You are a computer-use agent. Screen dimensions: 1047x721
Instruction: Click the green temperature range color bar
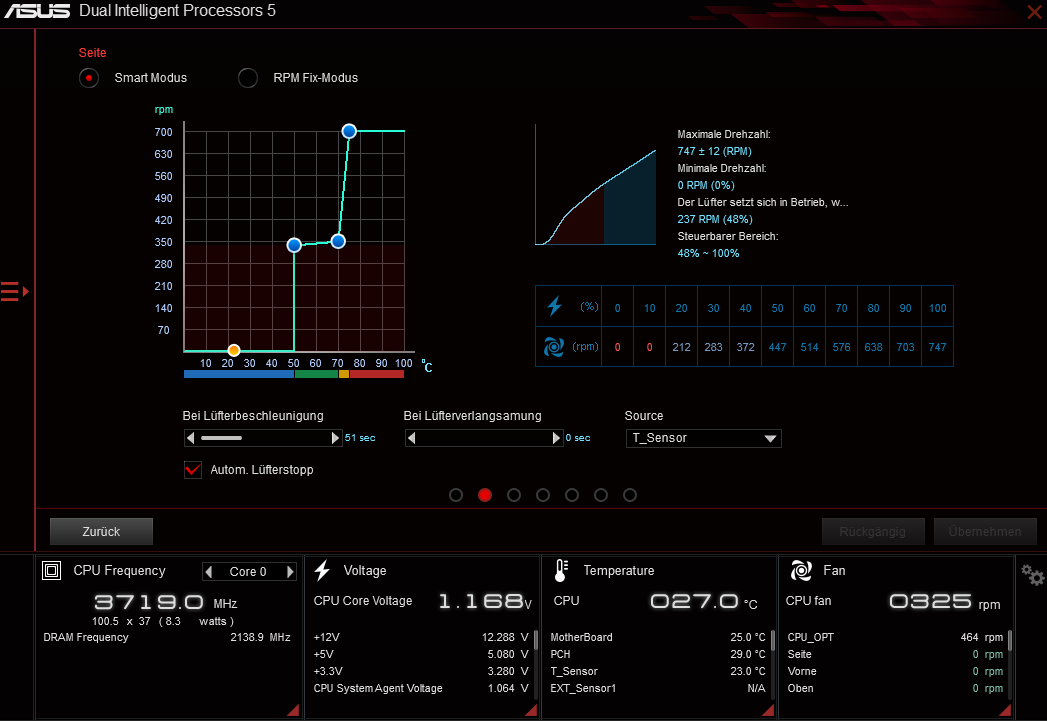(317, 374)
